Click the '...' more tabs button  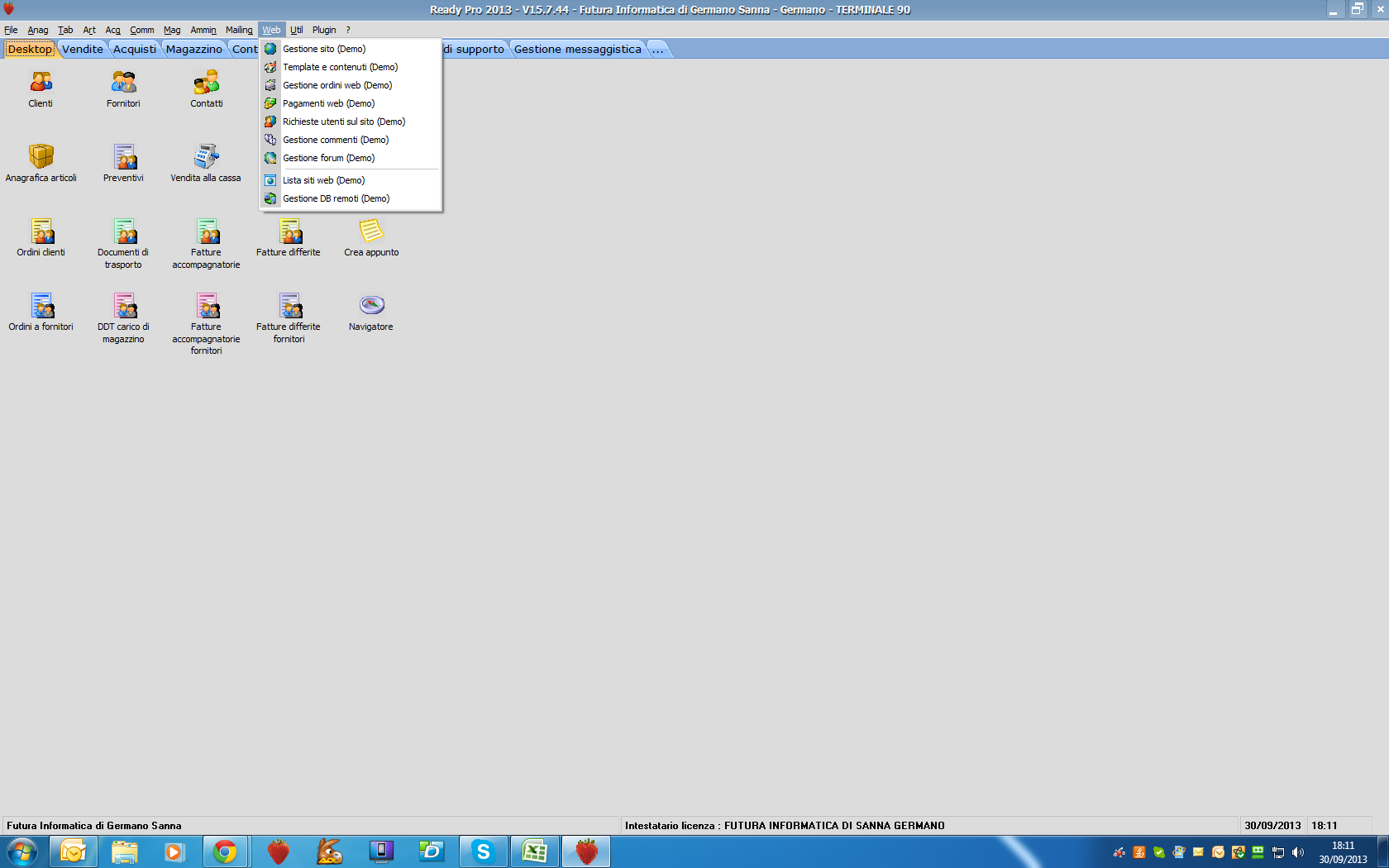(x=658, y=49)
